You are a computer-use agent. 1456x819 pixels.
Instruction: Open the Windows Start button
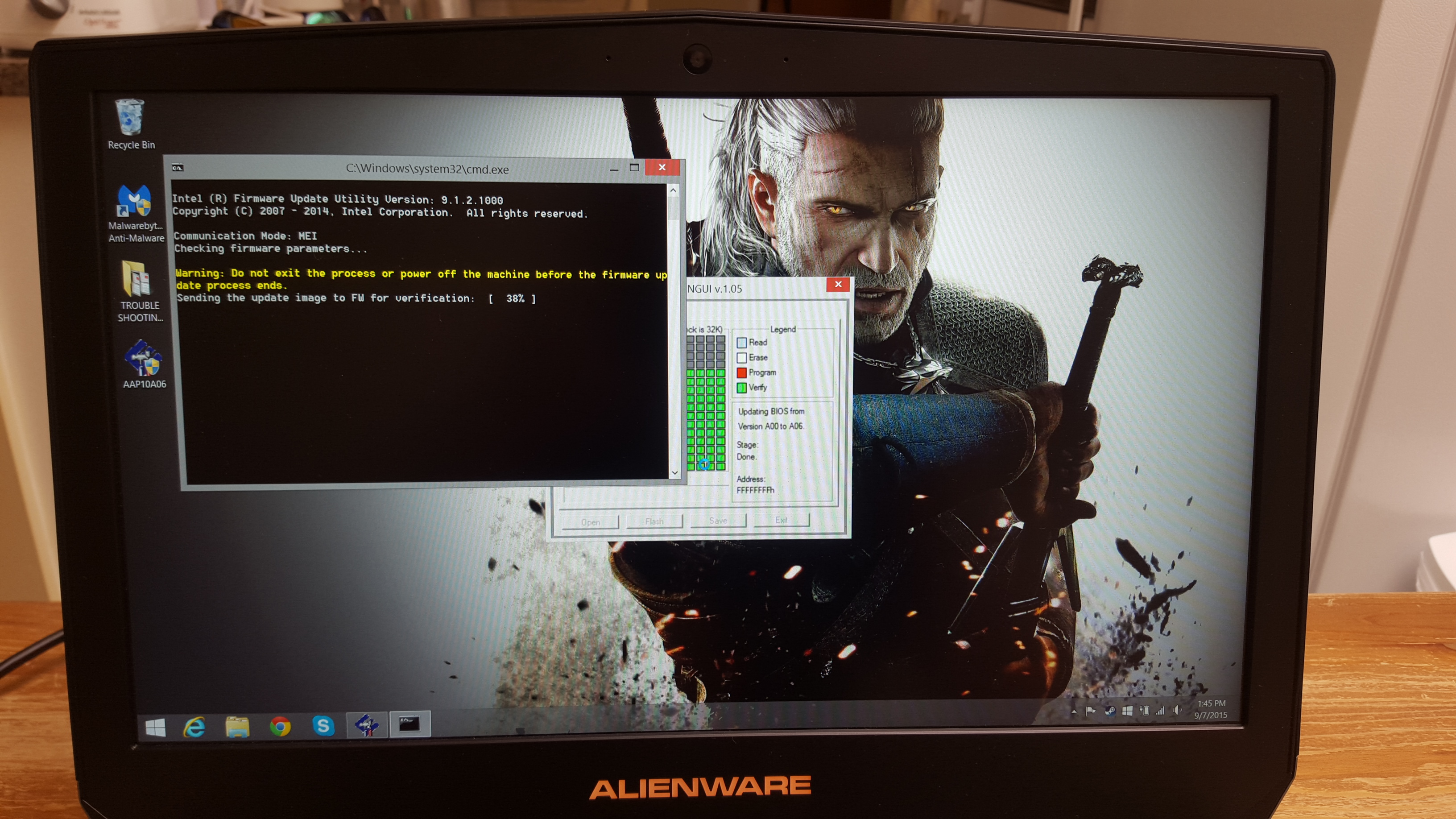(x=155, y=728)
